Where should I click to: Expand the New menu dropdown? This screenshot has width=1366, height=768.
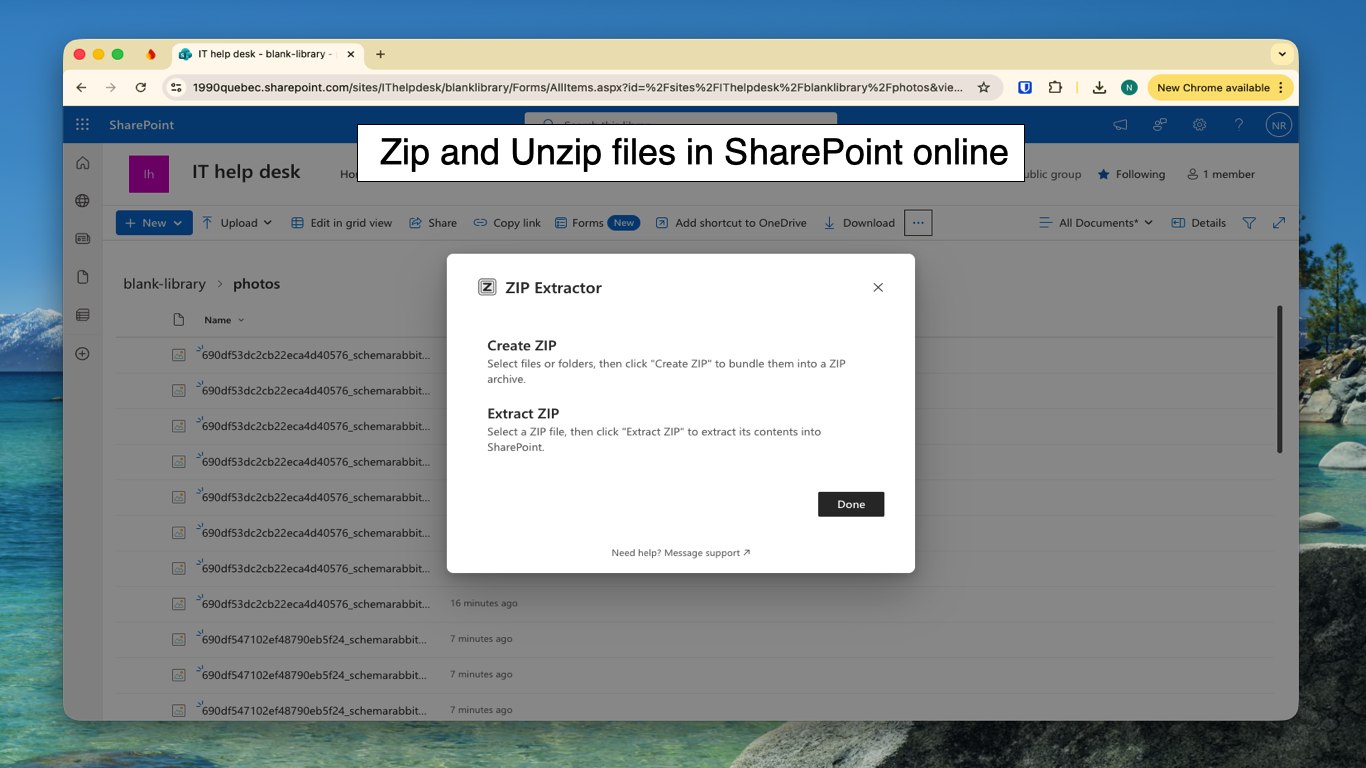(x=153, y=222)
